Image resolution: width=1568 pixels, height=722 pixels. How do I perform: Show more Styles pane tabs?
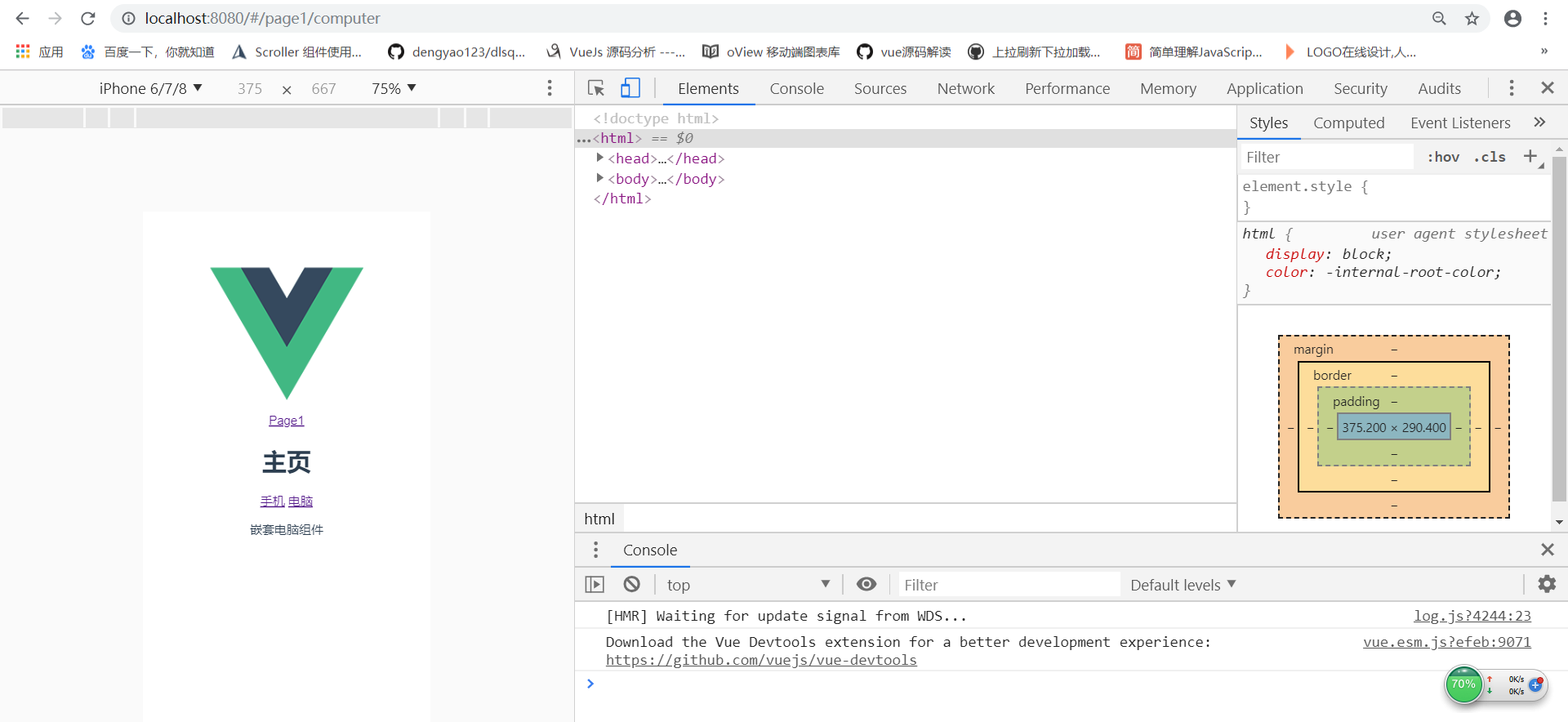pyautogui.click(x=1539, y=122)
